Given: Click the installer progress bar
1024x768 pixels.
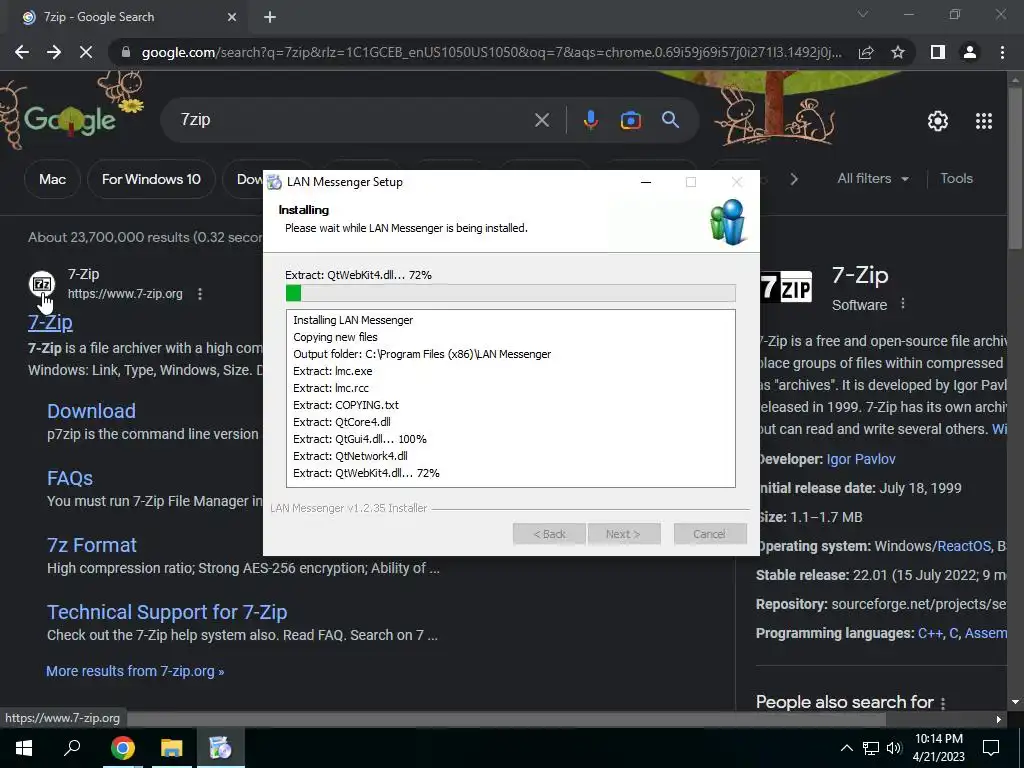Looking at the screenshot, I should tap(511, 293).
